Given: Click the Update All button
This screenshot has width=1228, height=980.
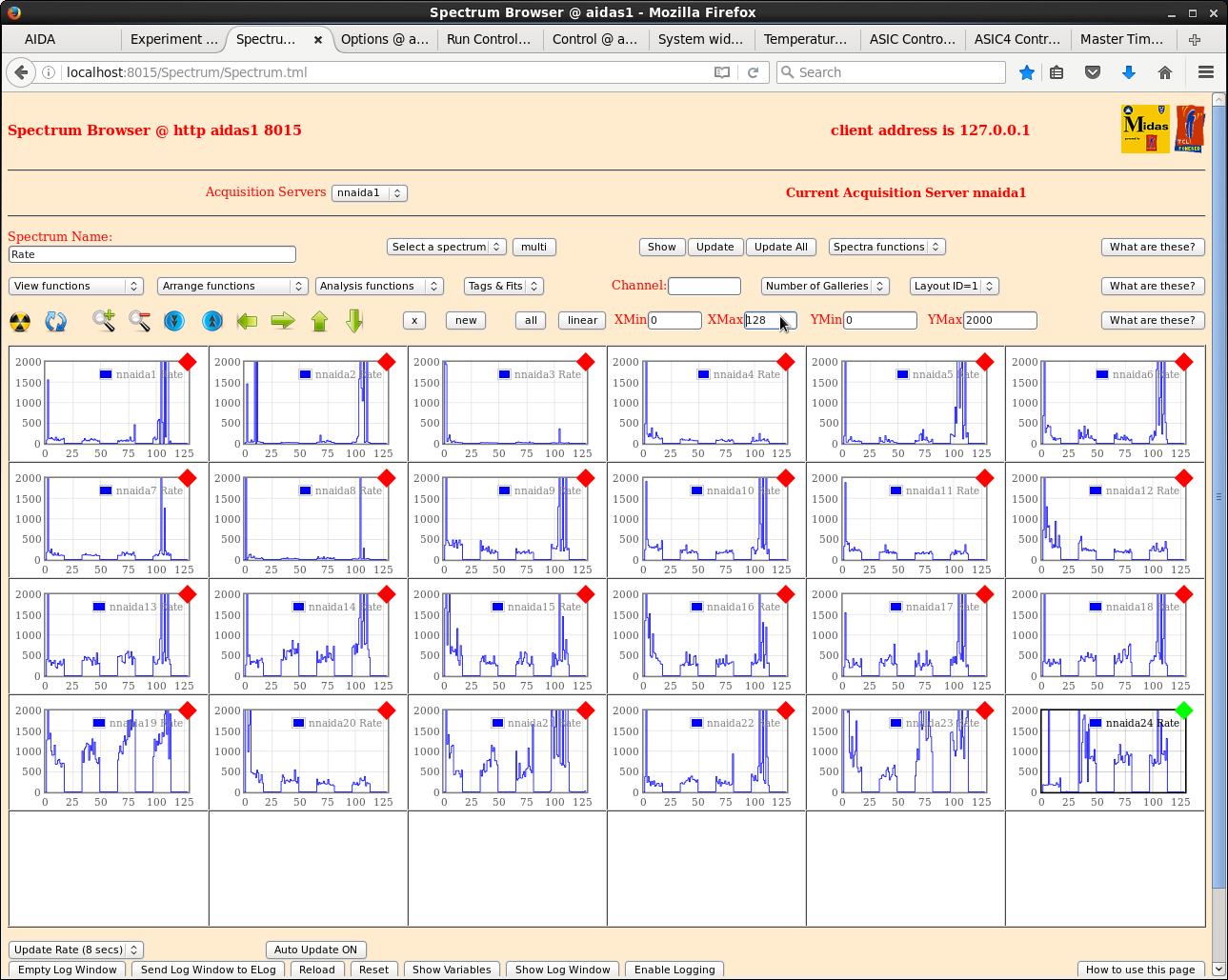Looking at the screenshot, I should click(x=780, y=247).
